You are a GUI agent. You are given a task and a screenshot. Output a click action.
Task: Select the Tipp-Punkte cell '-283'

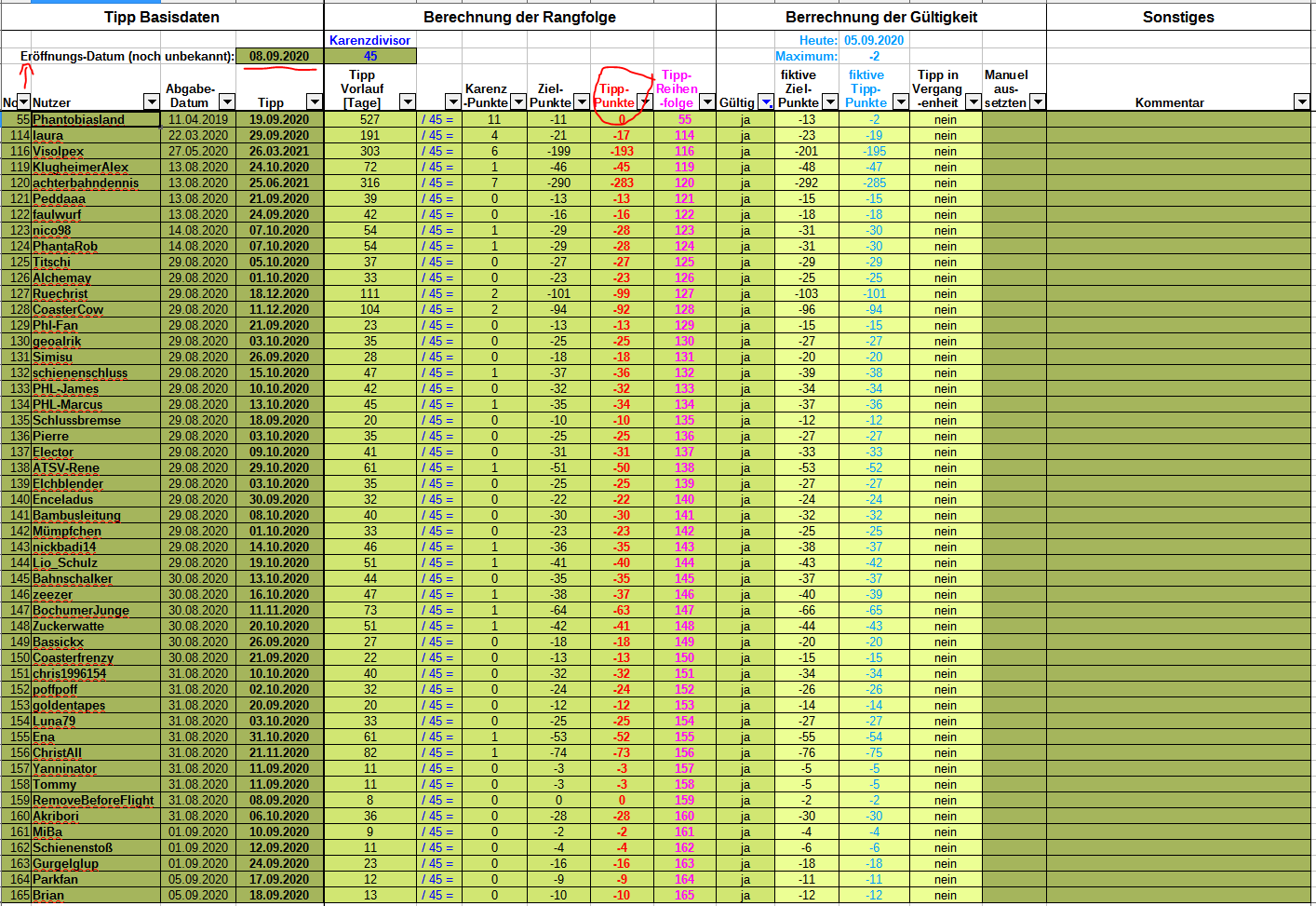point(622,183)
